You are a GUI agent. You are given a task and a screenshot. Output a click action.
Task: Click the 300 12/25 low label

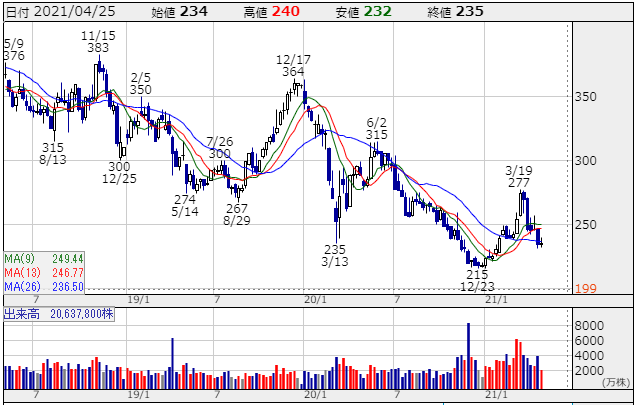coord(119,172)
